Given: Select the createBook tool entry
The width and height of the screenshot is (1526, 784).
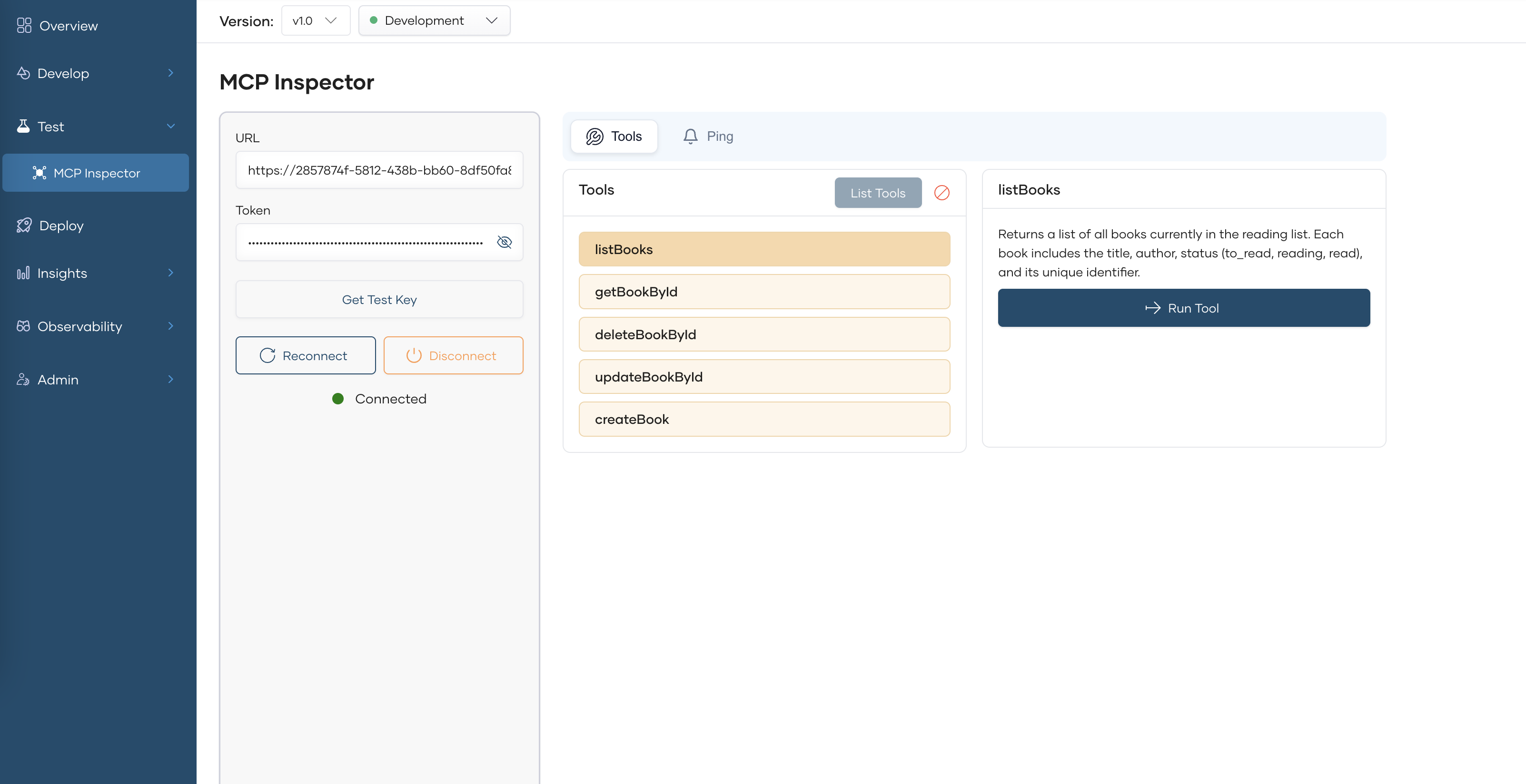Looking at the screenshot, I should (x=764, y=419).
